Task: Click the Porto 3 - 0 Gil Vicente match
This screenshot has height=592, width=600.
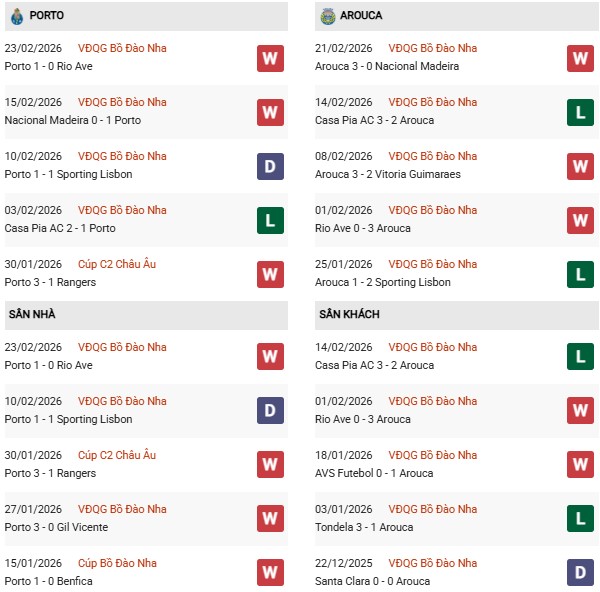Action: [x=56, y=527]
